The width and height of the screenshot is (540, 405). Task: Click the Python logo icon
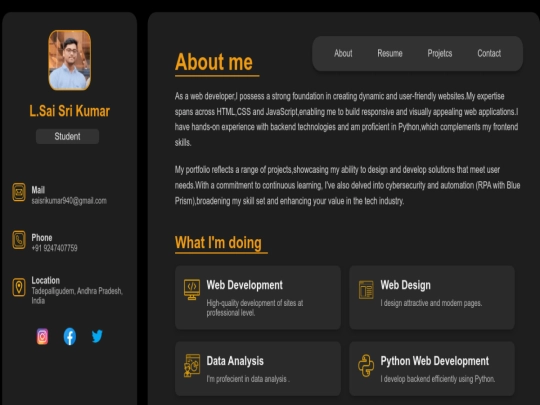(366, 366)
